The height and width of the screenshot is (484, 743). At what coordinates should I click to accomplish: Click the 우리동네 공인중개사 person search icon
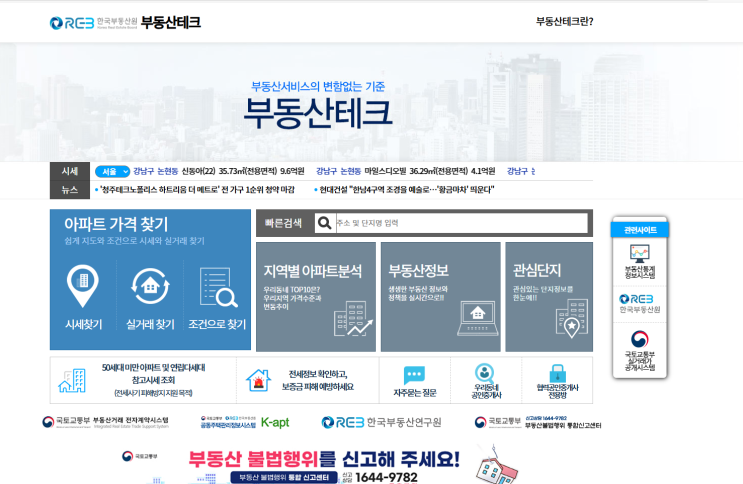click(x=485, y=373)
